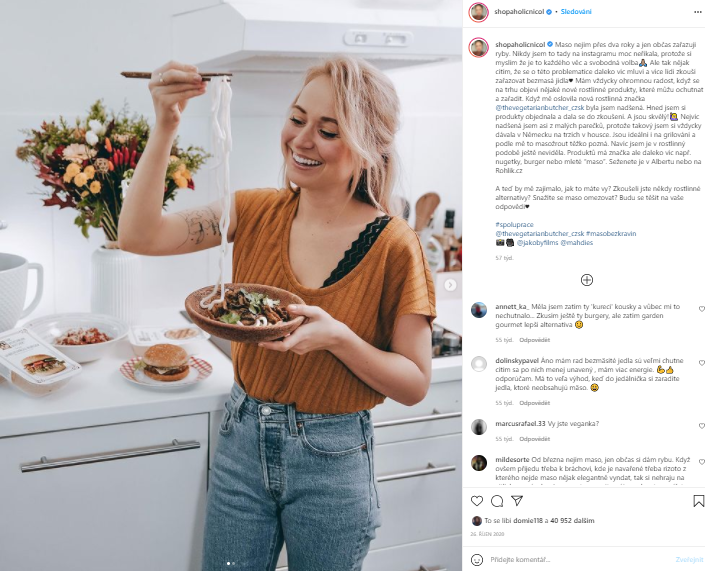
Task: Reply to annett_ka_'s comment via Odpovědět
Action: pos(534,340)
